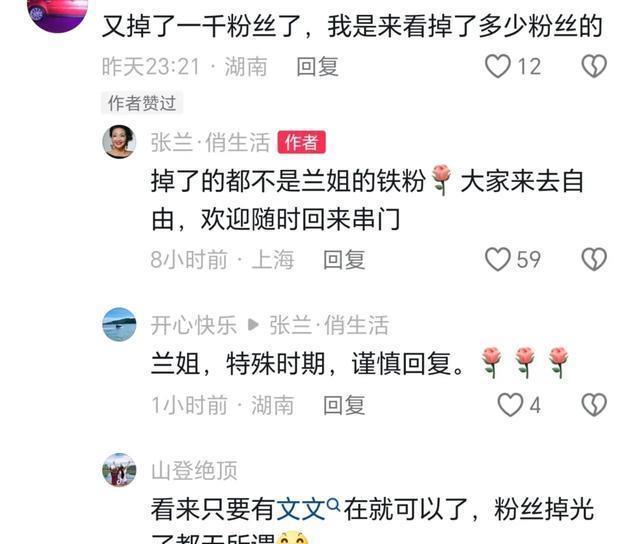Open the 开心快乐 username

(194, 325)
